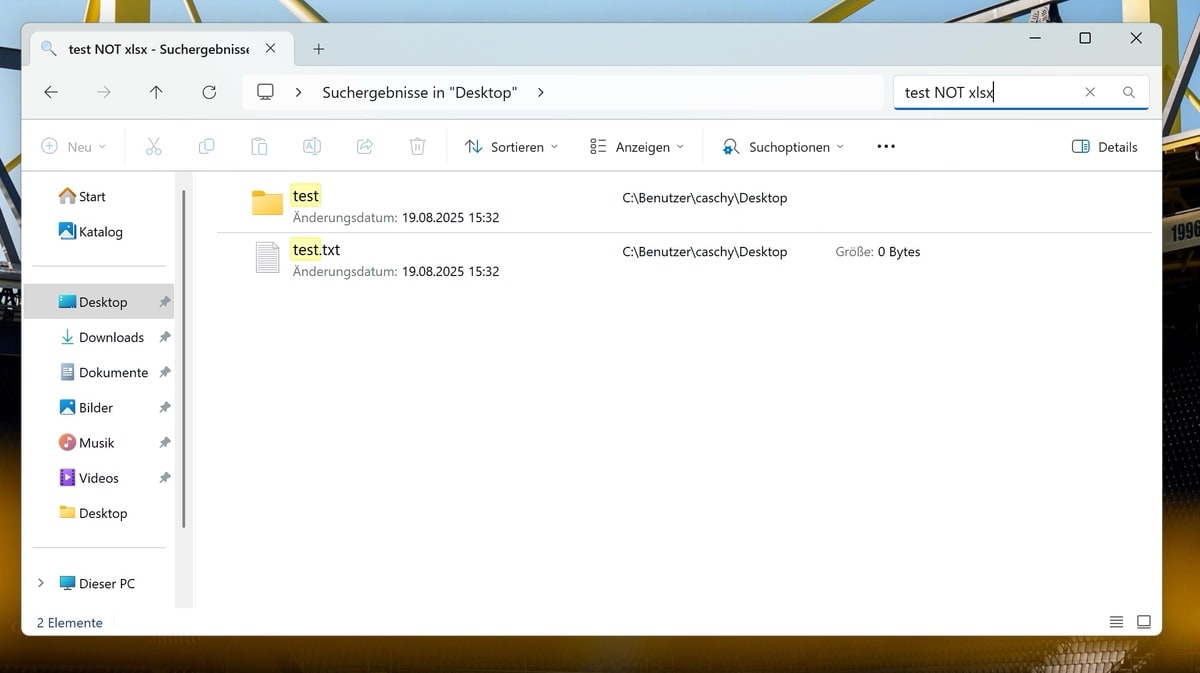Click the search magnifier icon
Viewport: 1200px width, 673px height.
click(1129, 92)
